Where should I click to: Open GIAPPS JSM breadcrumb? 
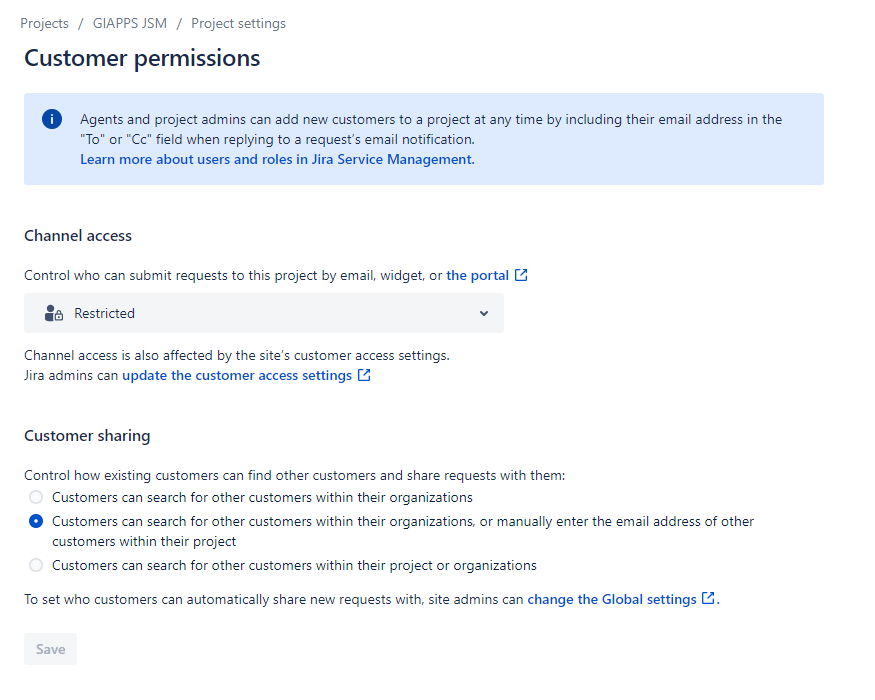(129, 23)
